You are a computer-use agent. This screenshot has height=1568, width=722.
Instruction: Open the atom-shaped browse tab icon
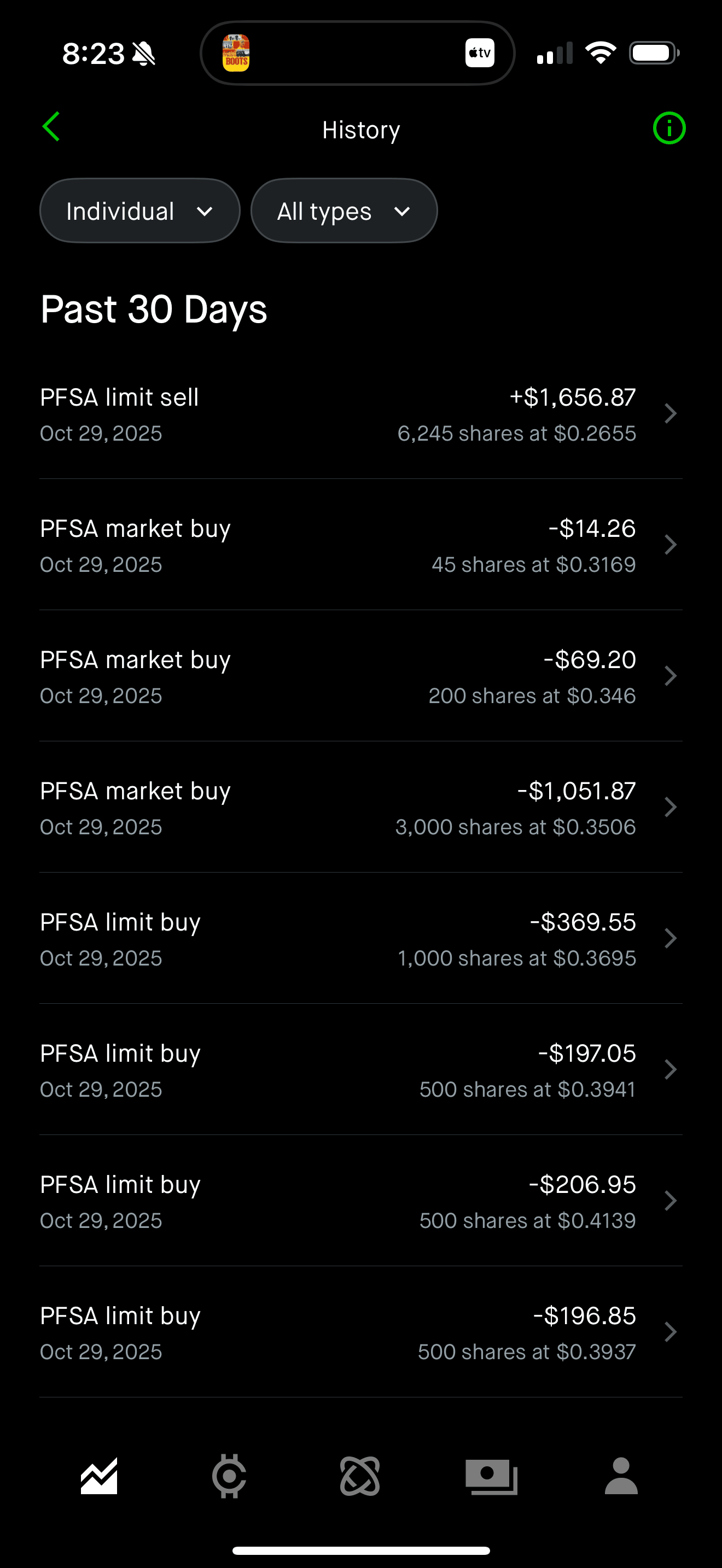(360, 1476)
